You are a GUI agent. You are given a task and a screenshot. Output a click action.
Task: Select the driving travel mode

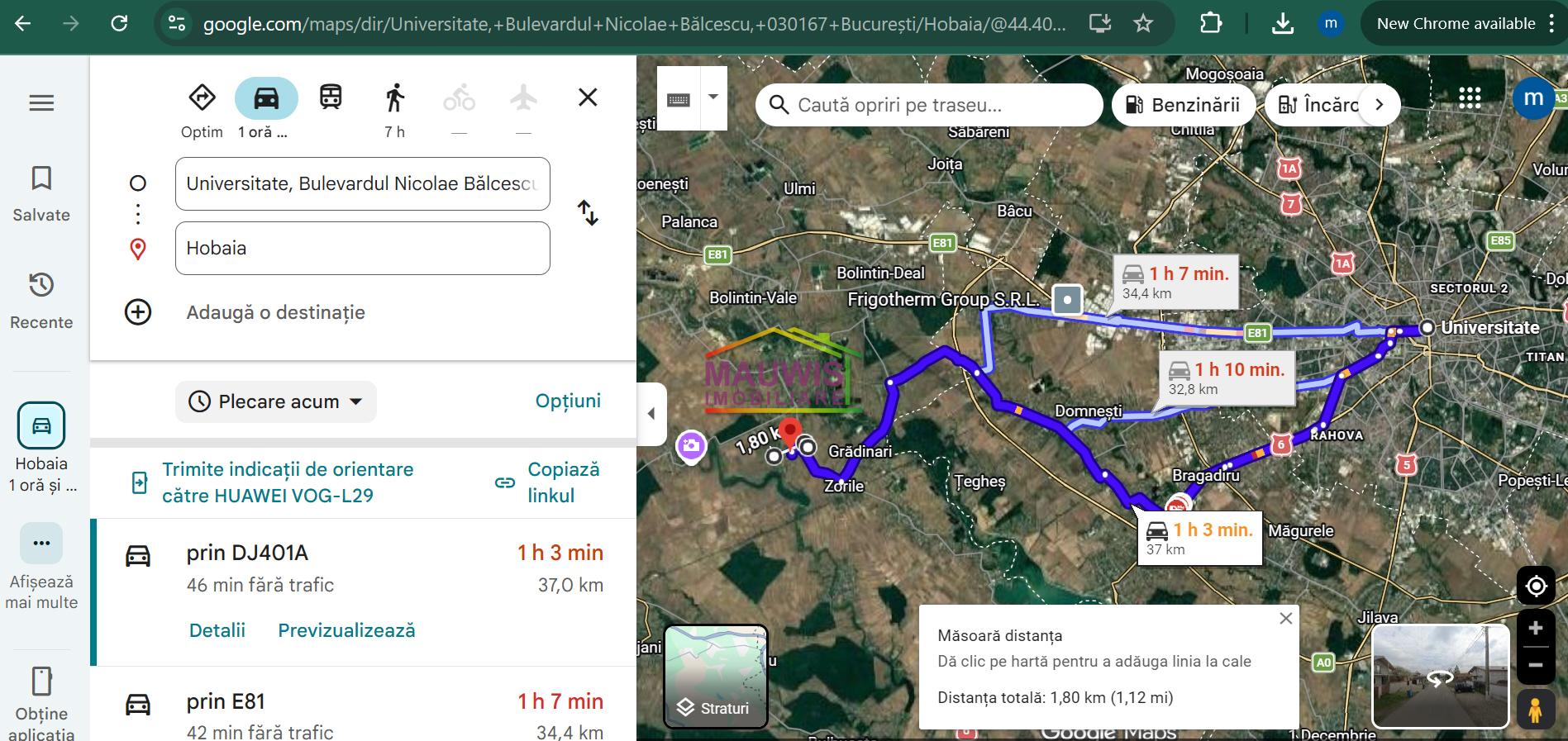pyautogui.click(x=266, y=98)
